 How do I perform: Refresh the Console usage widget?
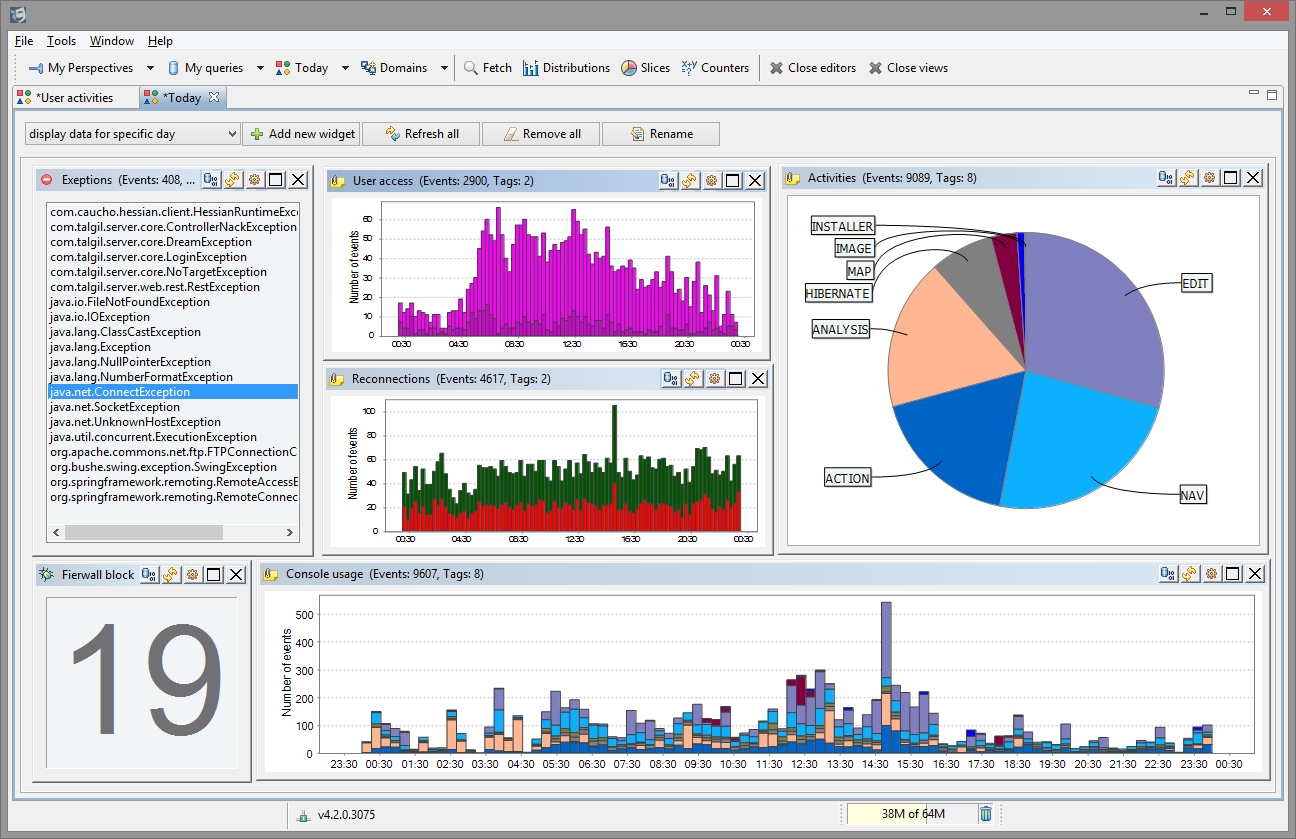click(x=1190, y=574)
